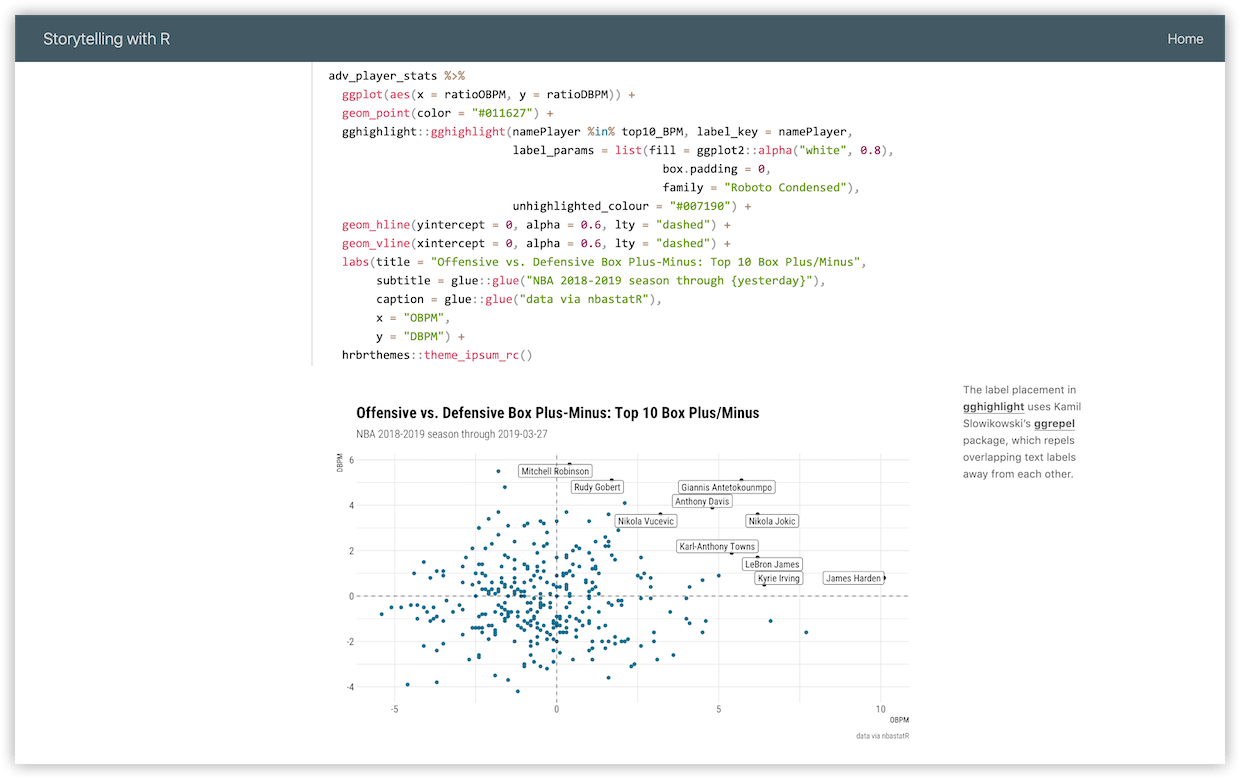Select the Kyrie Irving plot label

[x=778, y=578]
